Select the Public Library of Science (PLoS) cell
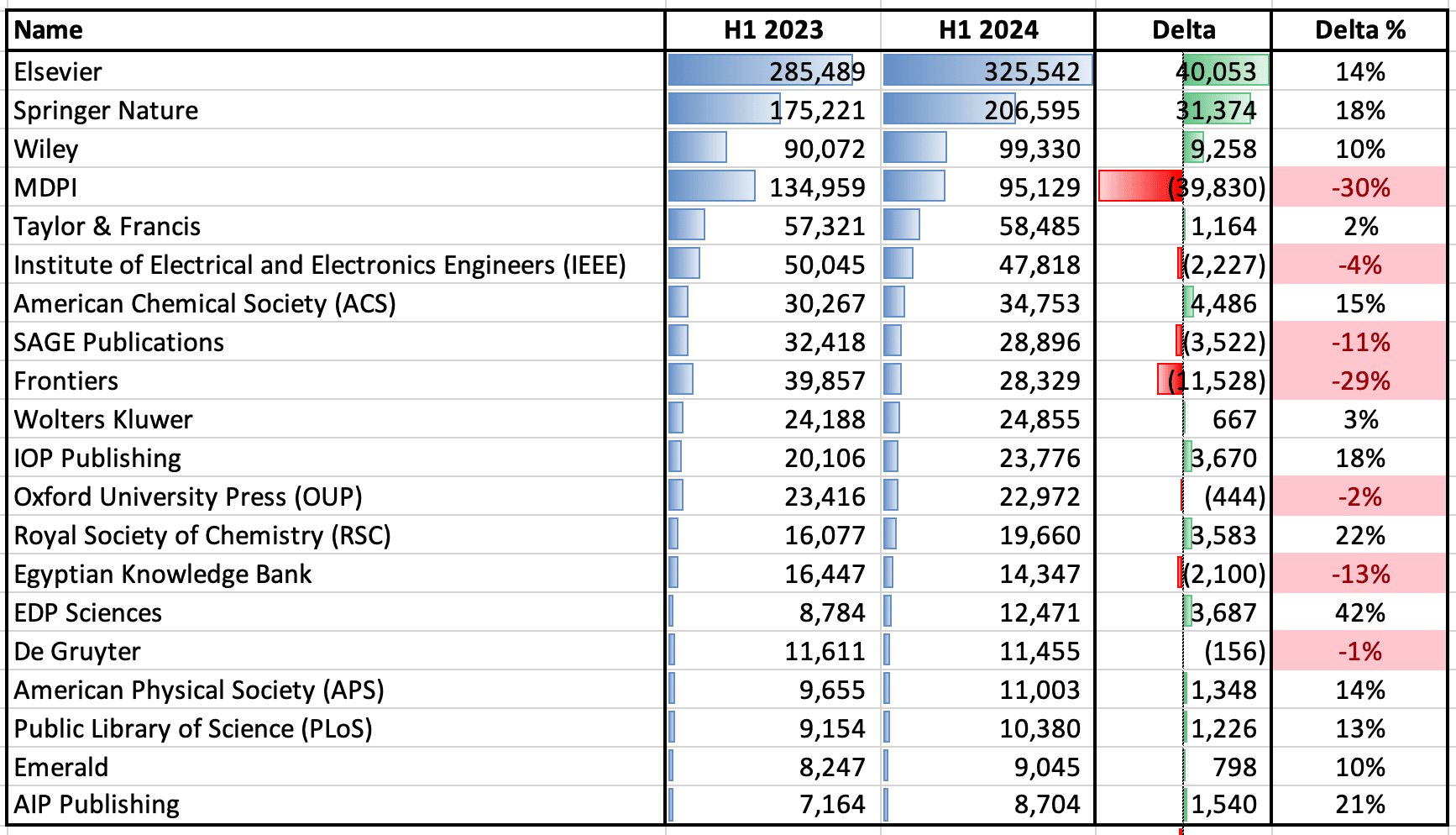The image size is (1456, 835). click(336, 728)
